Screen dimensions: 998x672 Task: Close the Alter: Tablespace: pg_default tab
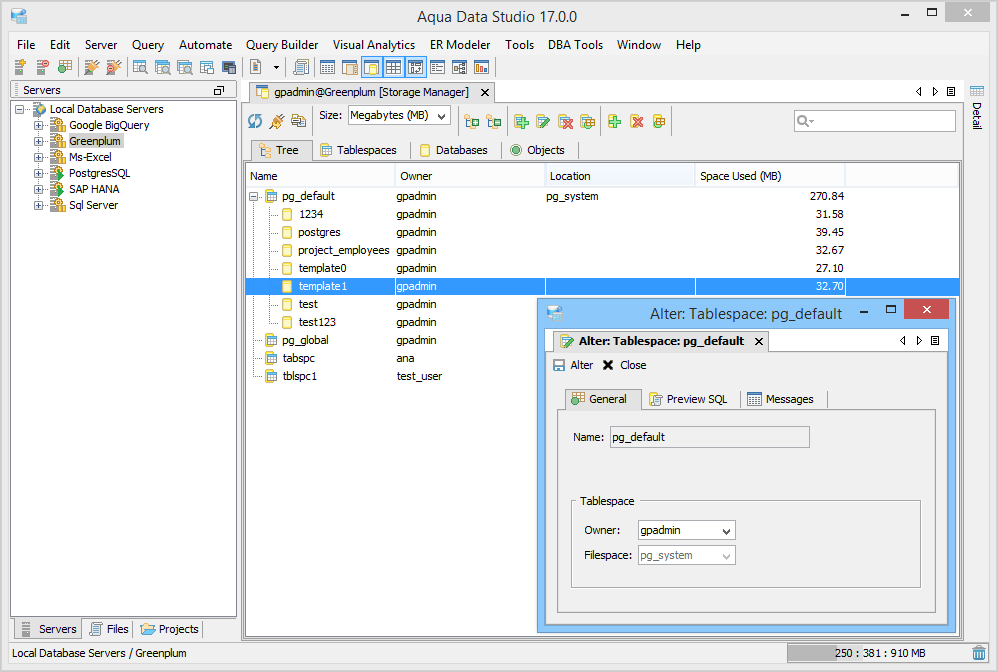tap(759, 341)
